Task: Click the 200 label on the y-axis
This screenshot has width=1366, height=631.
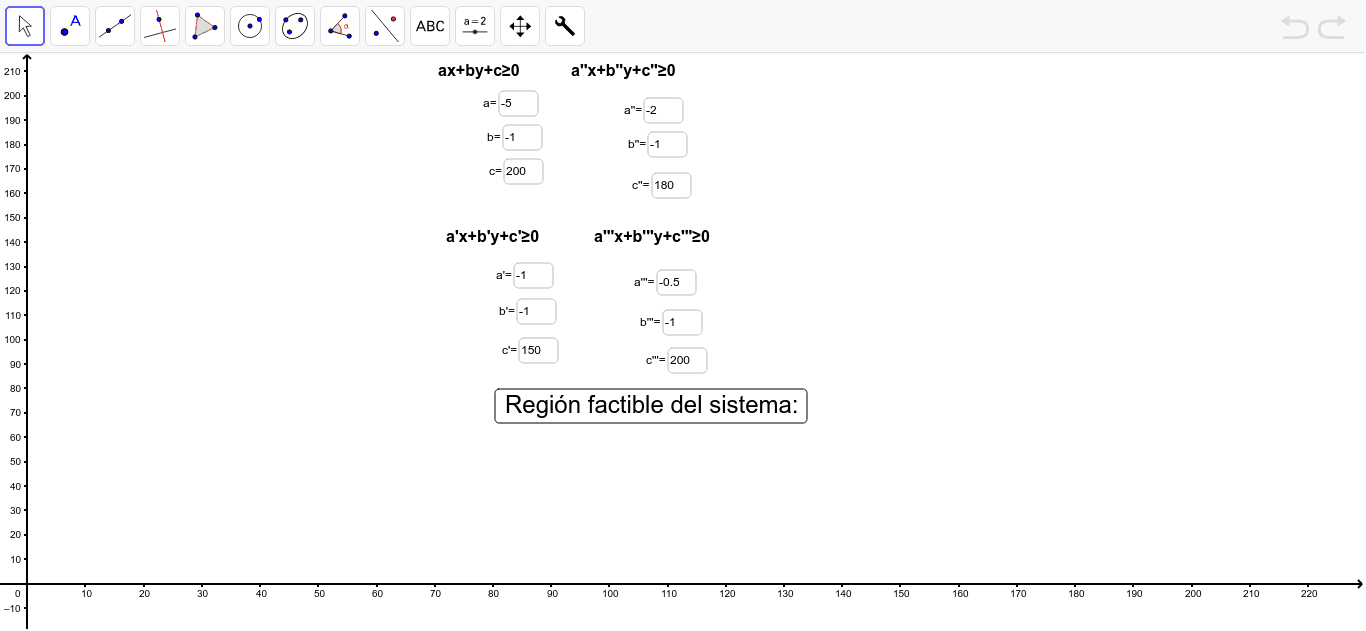Action: (x=12, y=96)
